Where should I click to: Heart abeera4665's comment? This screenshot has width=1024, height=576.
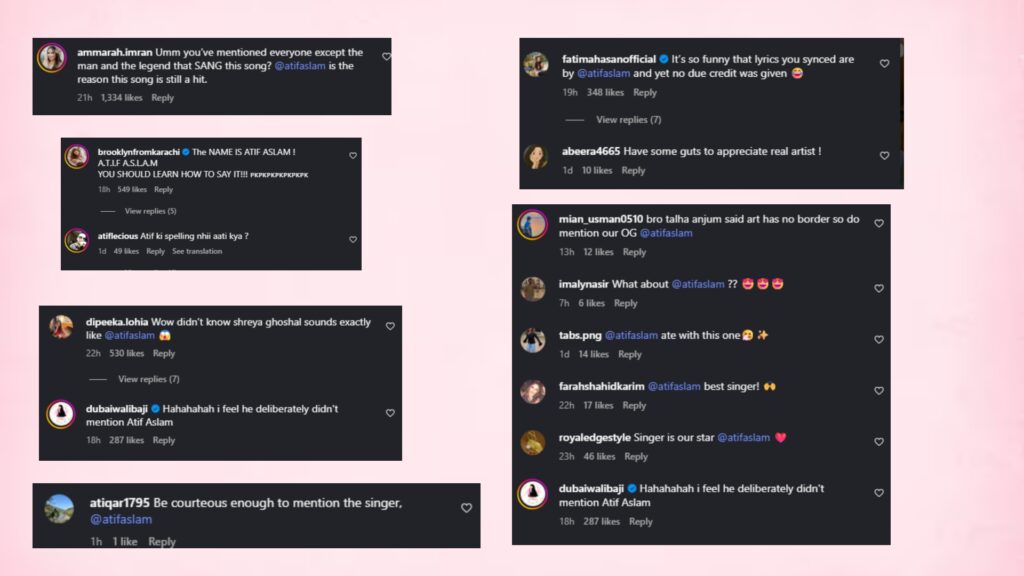tap(884, 156)
